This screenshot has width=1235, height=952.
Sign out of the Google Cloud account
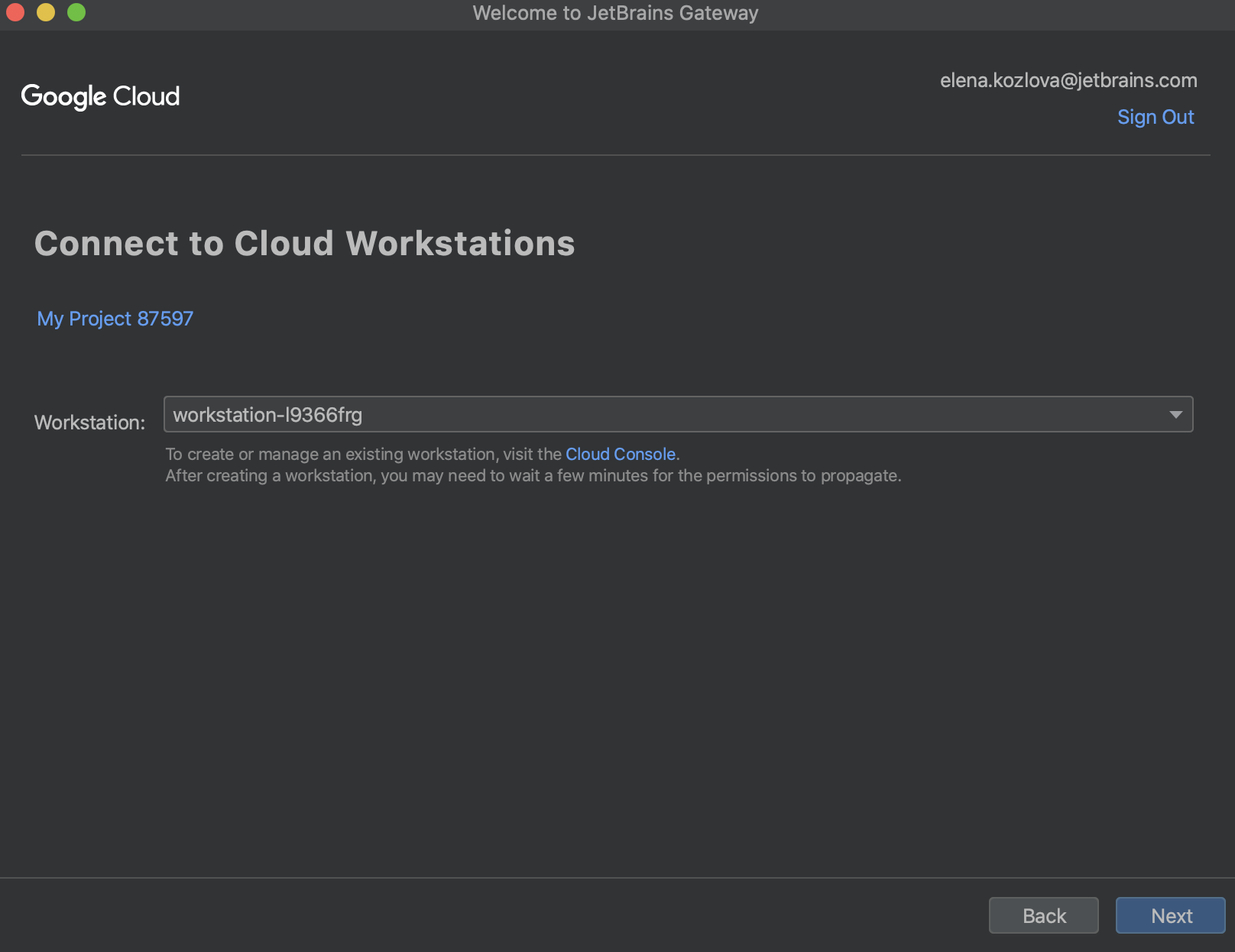pyautogui.click(x=1155, y=116)
